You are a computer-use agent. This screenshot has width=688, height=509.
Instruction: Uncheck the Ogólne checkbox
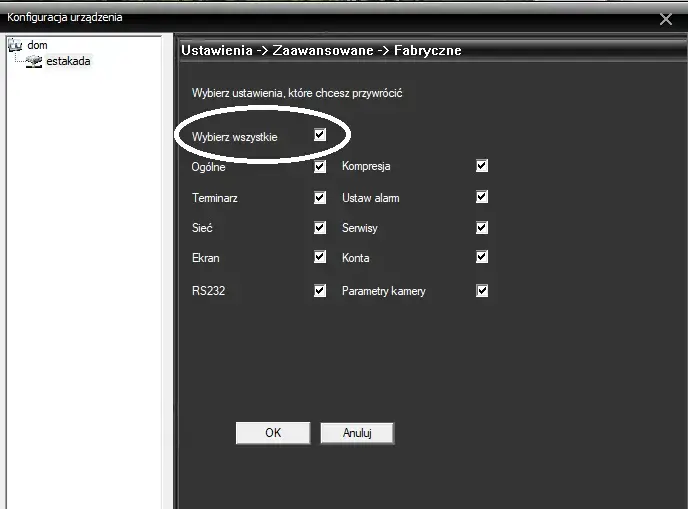pos(320,167)
